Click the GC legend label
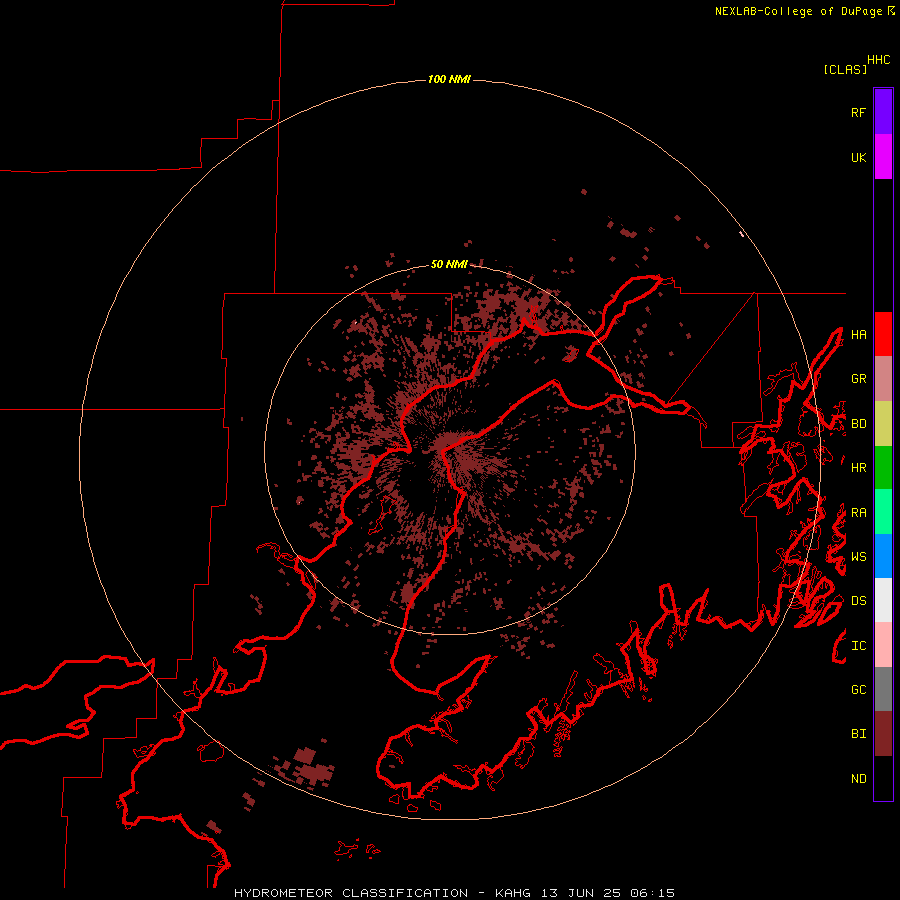This screenshot has height=900, width=900. (x=858, y=690)
